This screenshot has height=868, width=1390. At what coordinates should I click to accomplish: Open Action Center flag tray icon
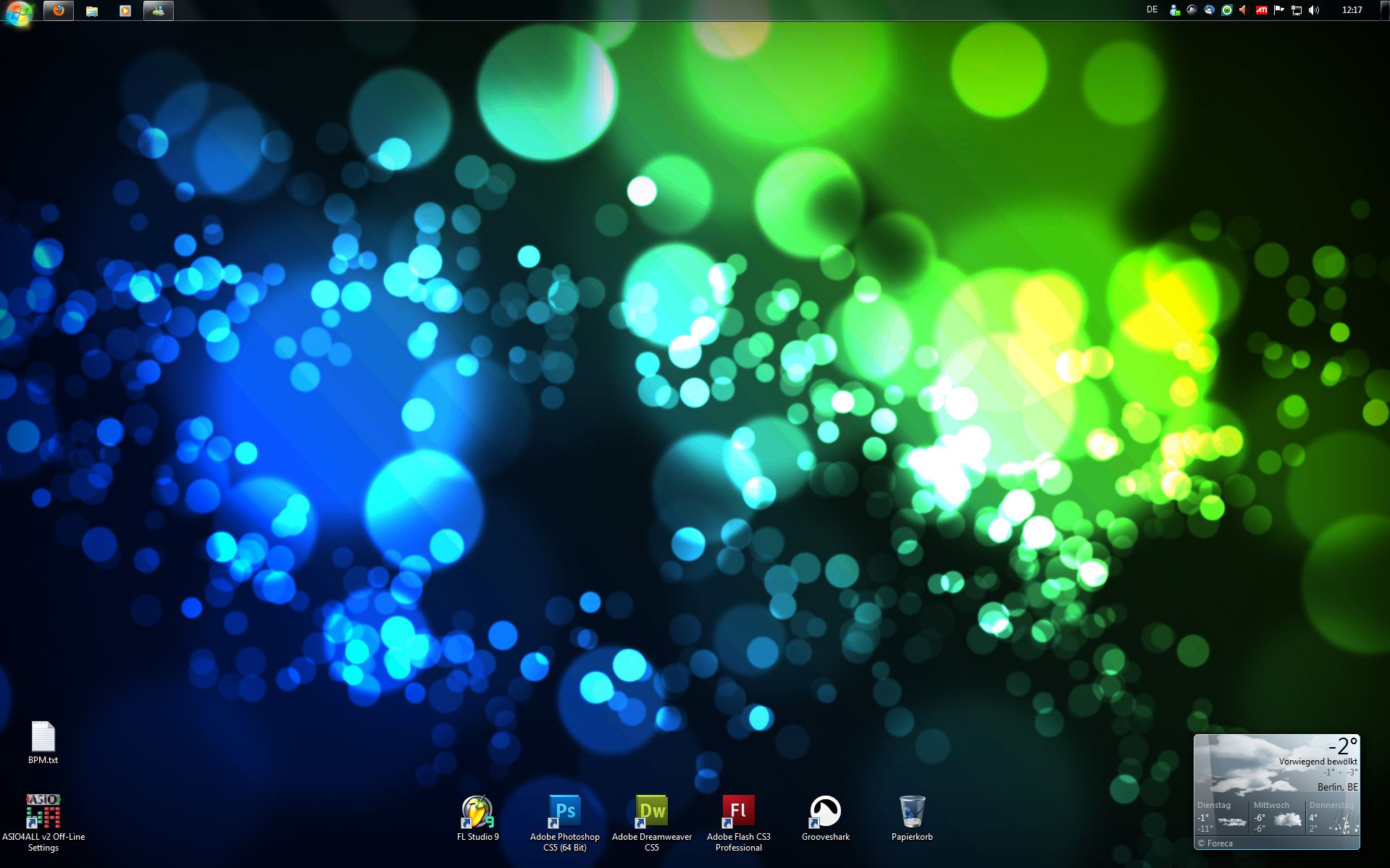click(1279, 10)
